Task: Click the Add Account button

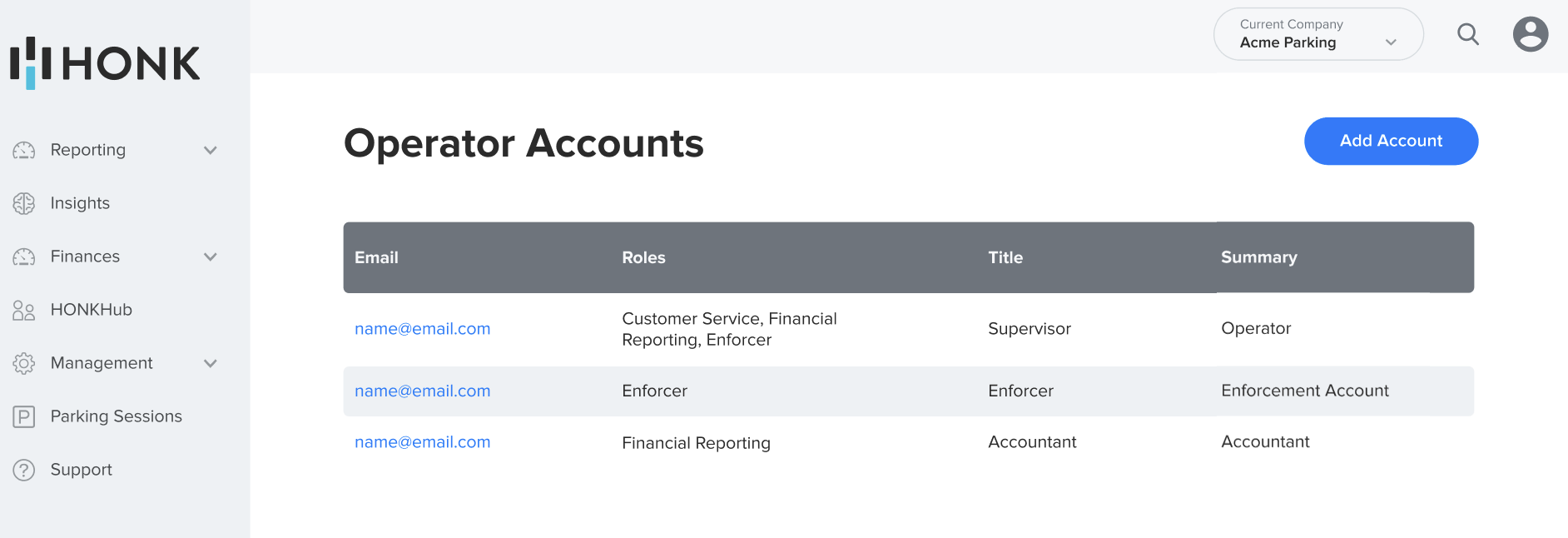Action: point(1391,141)
